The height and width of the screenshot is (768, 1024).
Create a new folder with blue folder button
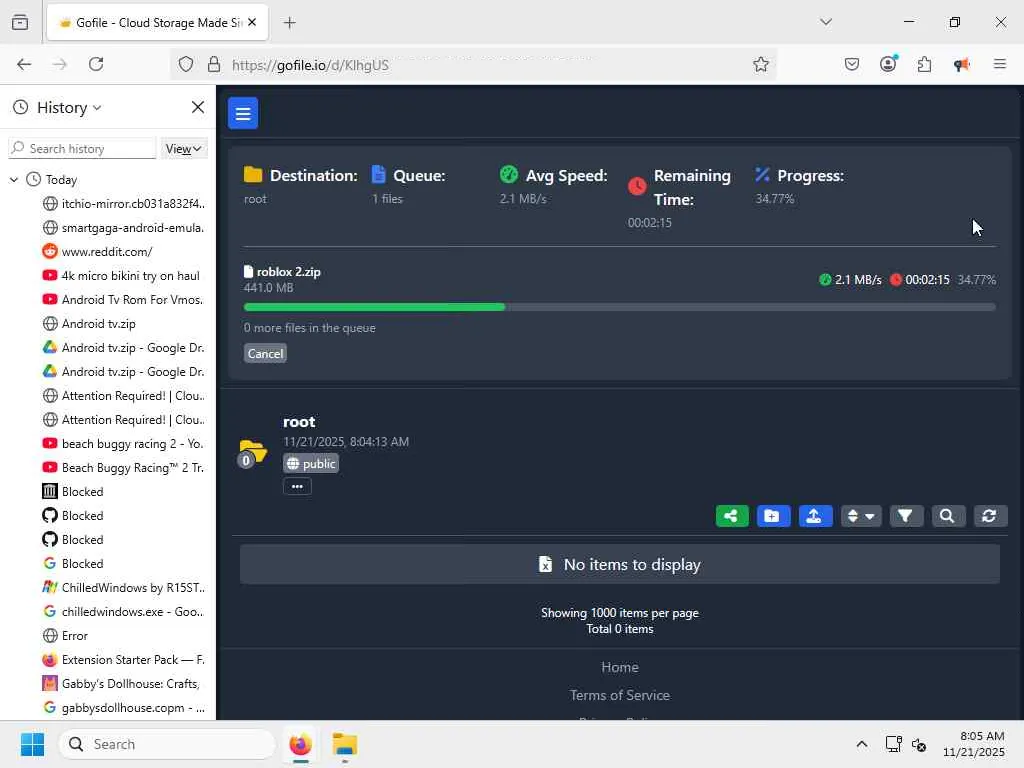(x=773, y=516)
